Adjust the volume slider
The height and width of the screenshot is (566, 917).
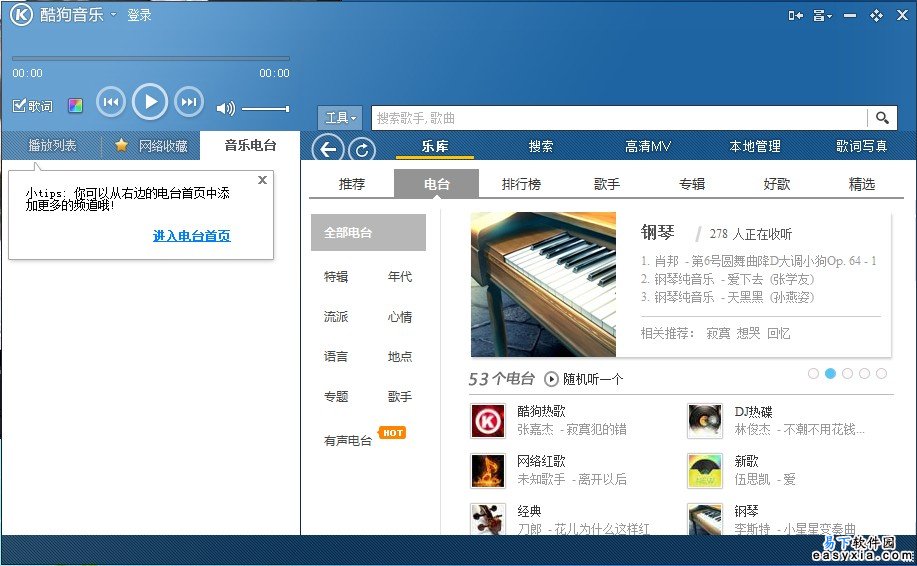(266, 108)
